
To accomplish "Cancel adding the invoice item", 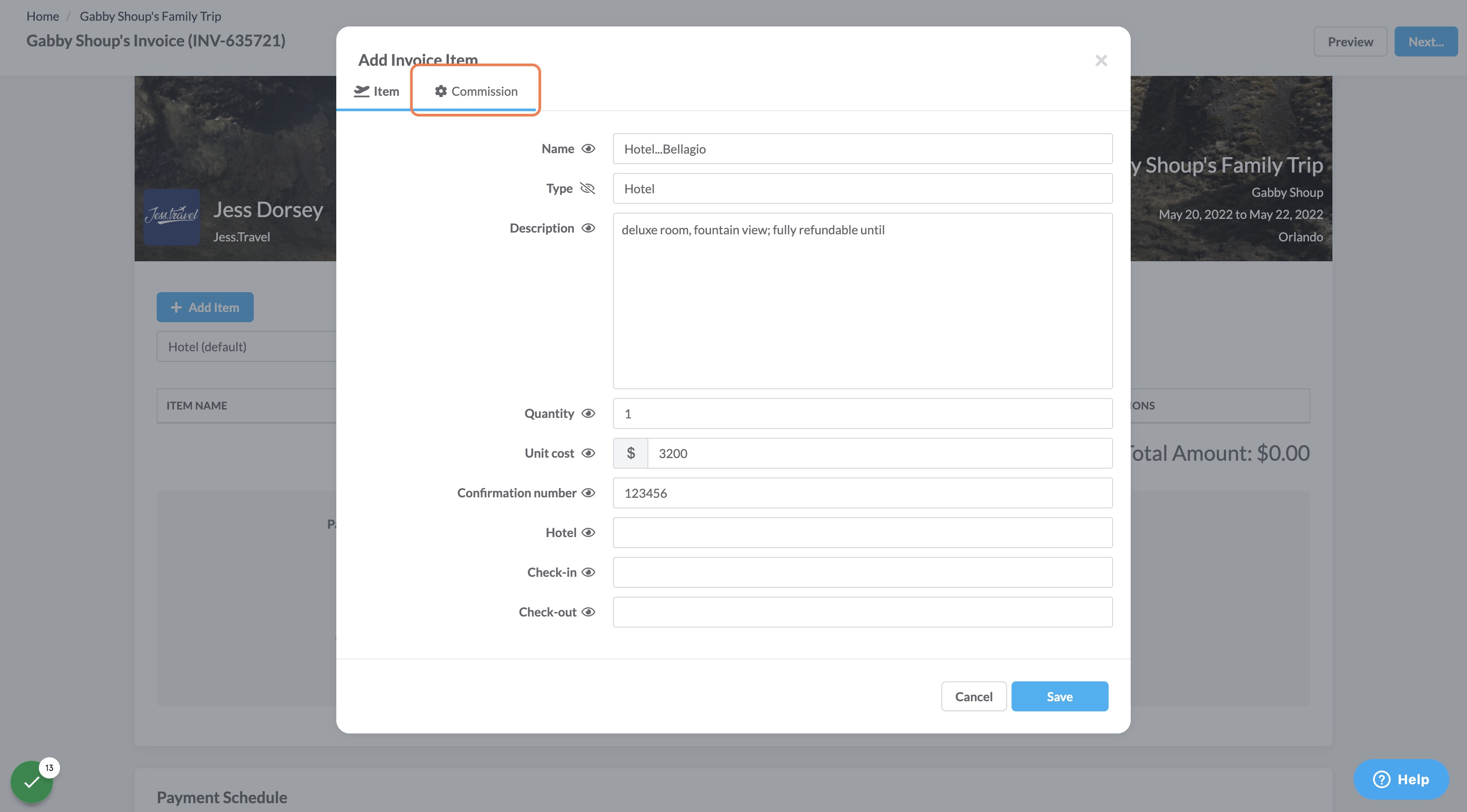I will pyautogui.click(x=973, y=696).
